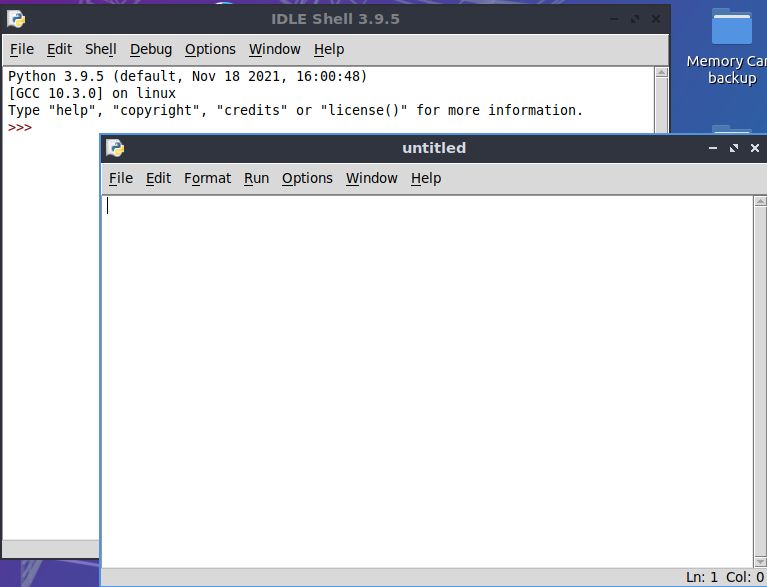This screenshot has height=587, width=767.
Task: Open Options menu in IDLE Shell window
Action: tap(210, 49)
